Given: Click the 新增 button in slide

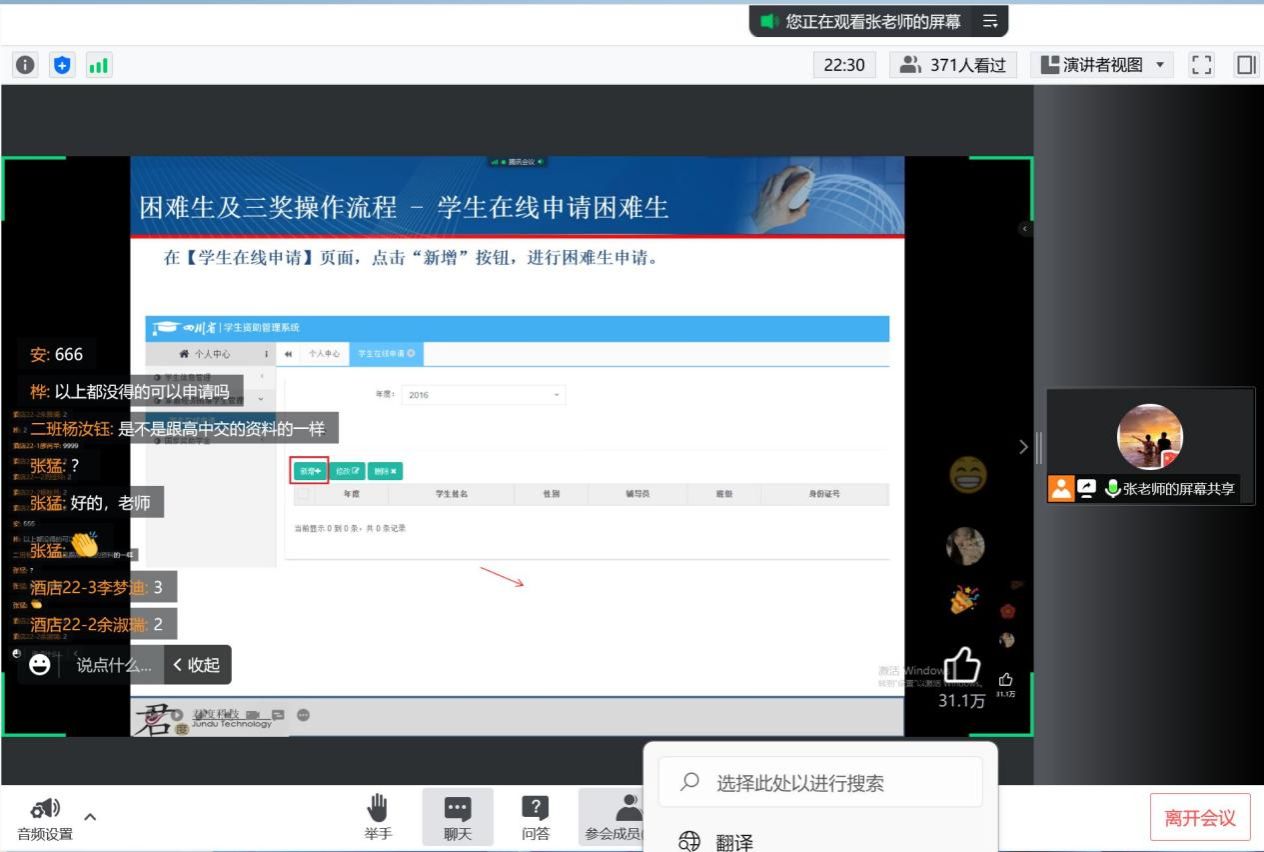Looking at the screenshot, I should coord(310,471).
